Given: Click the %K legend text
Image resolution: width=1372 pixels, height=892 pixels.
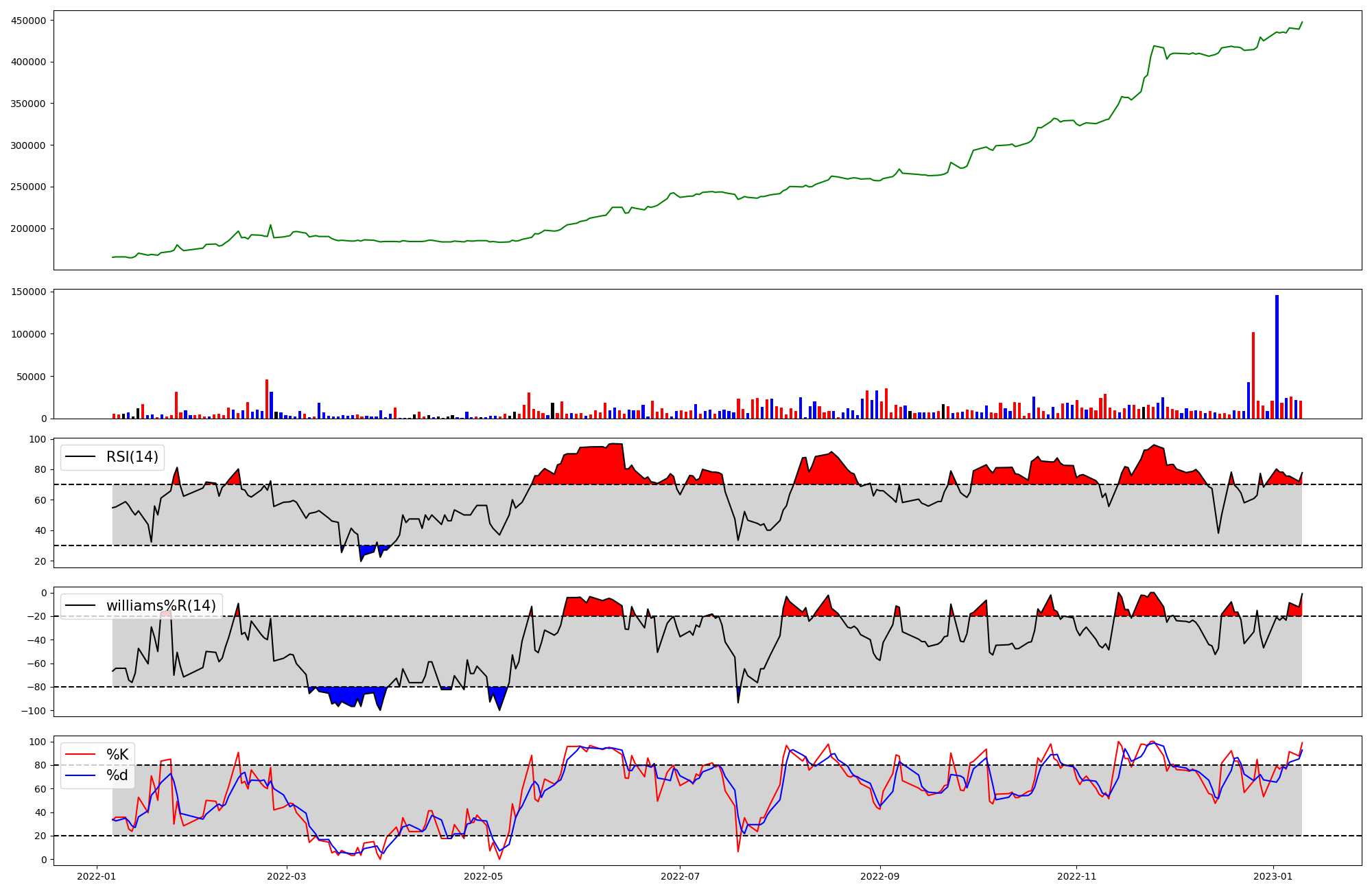Looking at the screenshot, I should click(117, 755).
